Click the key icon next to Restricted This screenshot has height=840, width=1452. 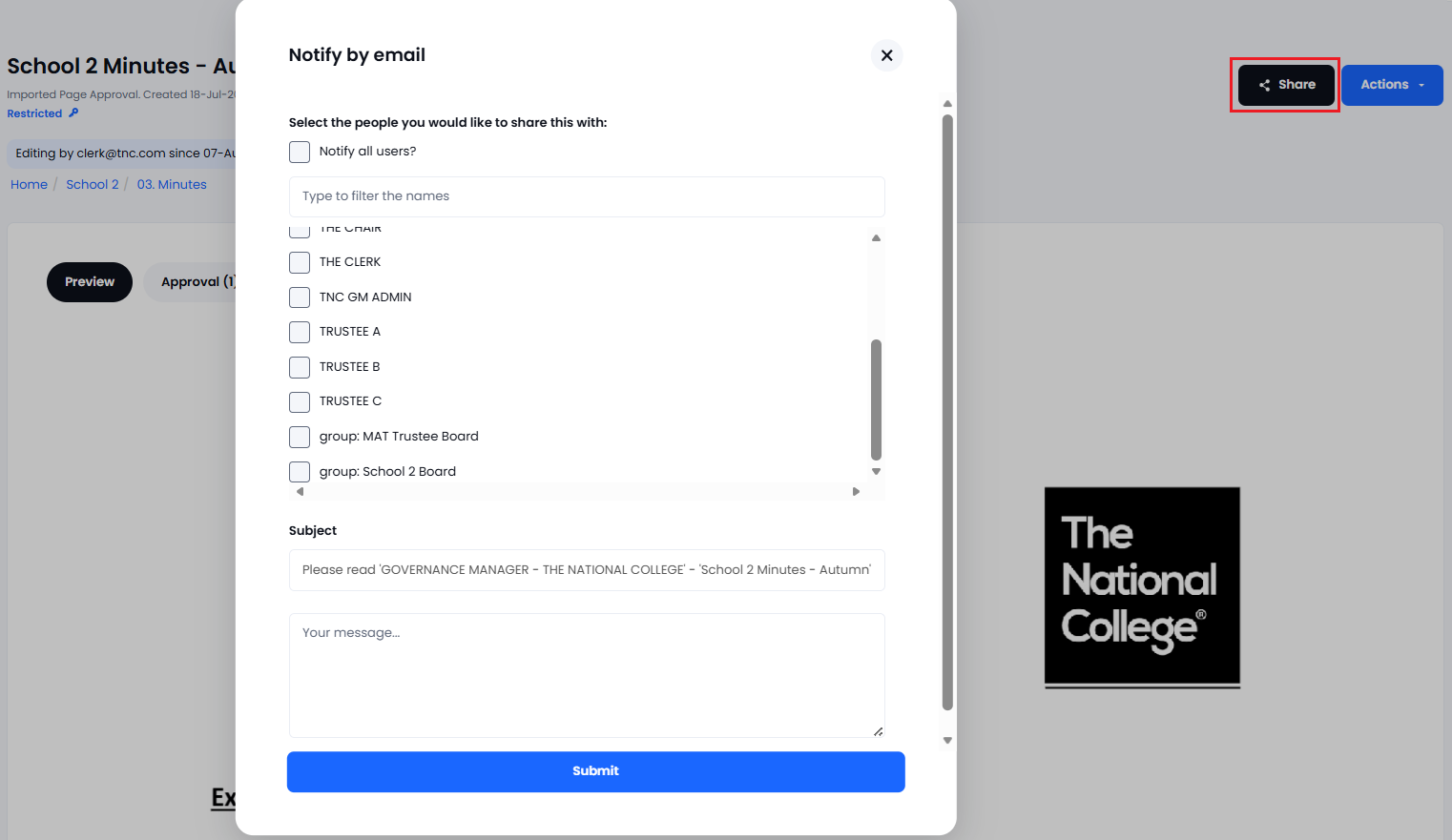[73, 113]
